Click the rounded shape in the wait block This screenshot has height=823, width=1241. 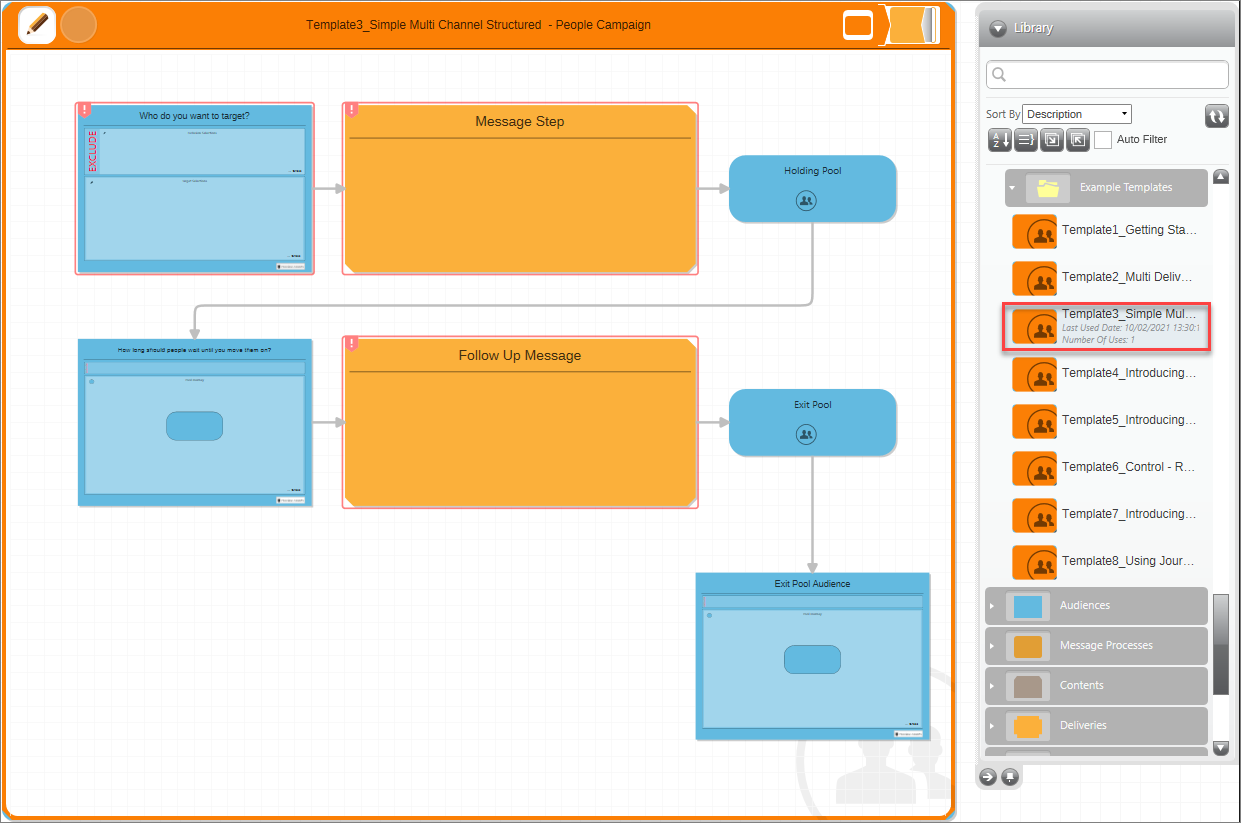click(194, 426)
